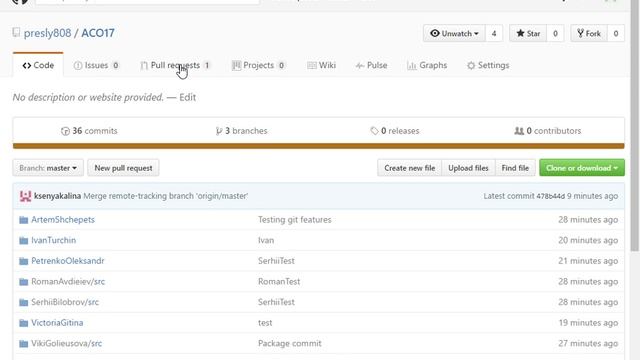The image size is (640, 360).
Task: Click ksenyakalina avatar icon
Action: (25, 196)
